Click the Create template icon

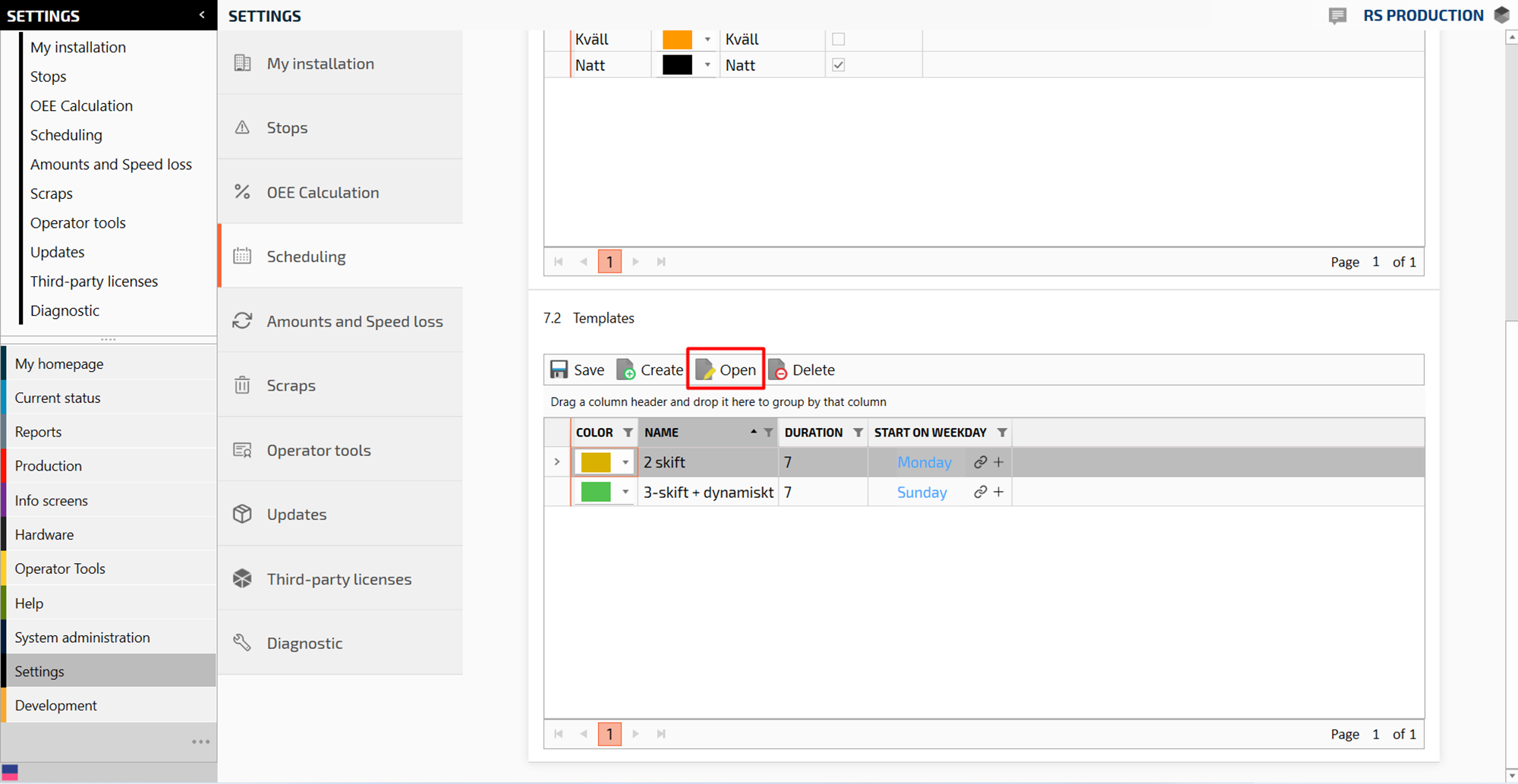626,370
